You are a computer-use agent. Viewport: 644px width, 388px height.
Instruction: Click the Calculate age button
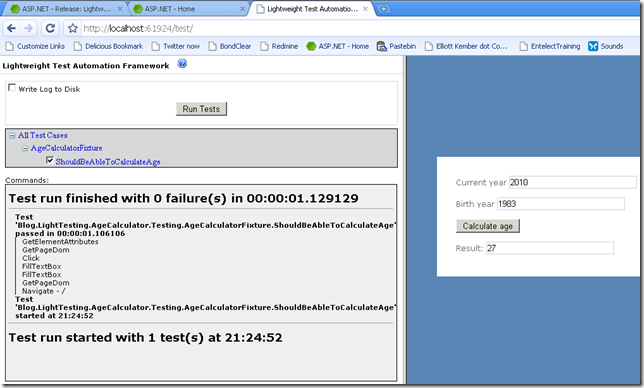[x=488, y=226]
